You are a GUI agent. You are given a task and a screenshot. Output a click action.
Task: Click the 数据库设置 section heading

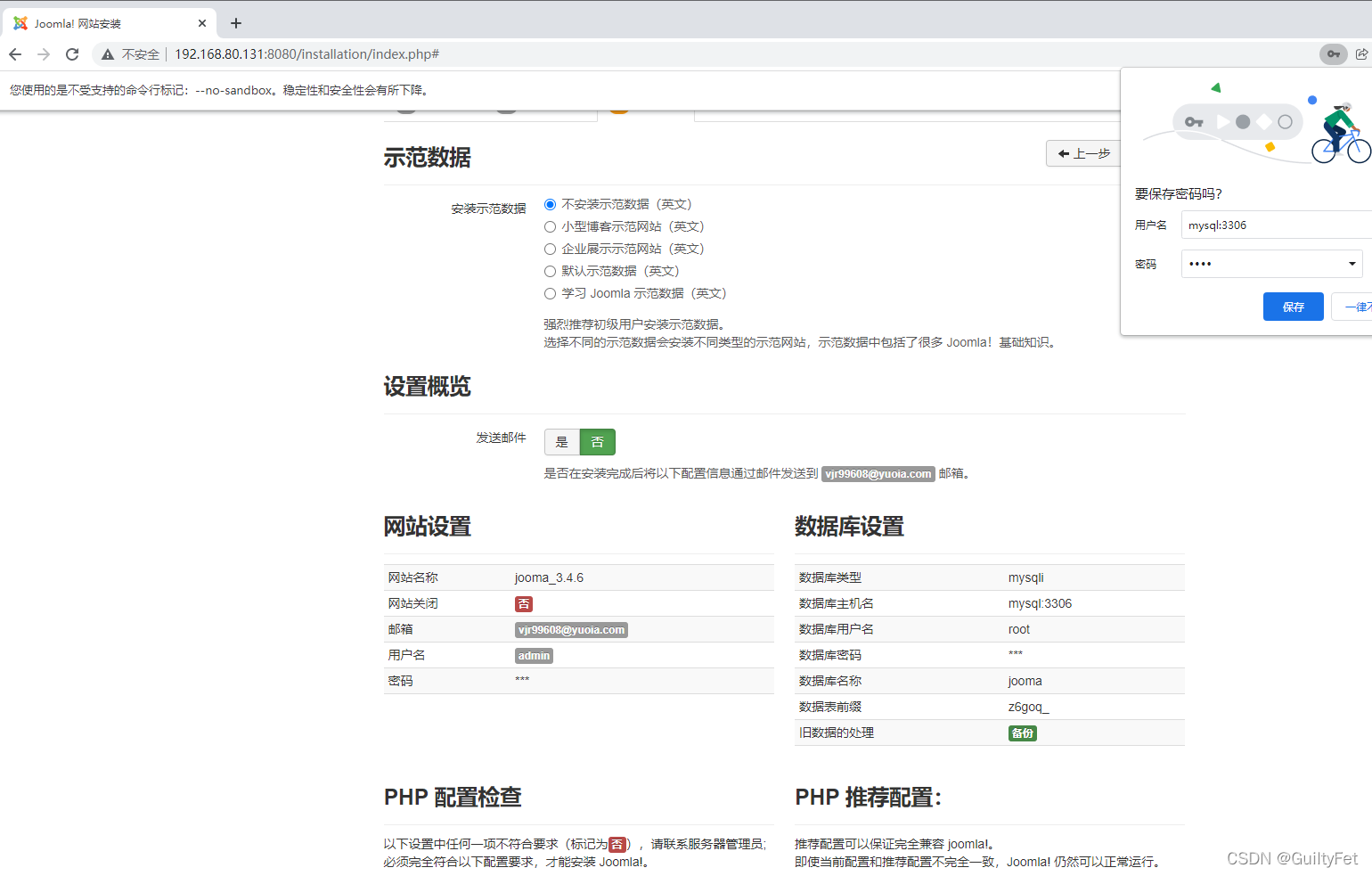pos(850,527)
